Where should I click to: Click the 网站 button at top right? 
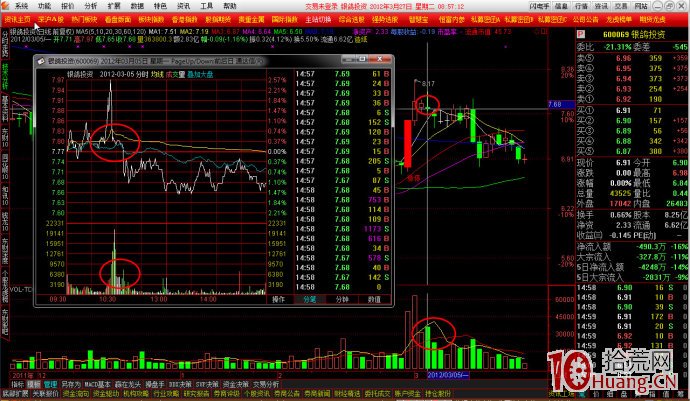pos(641,6)
